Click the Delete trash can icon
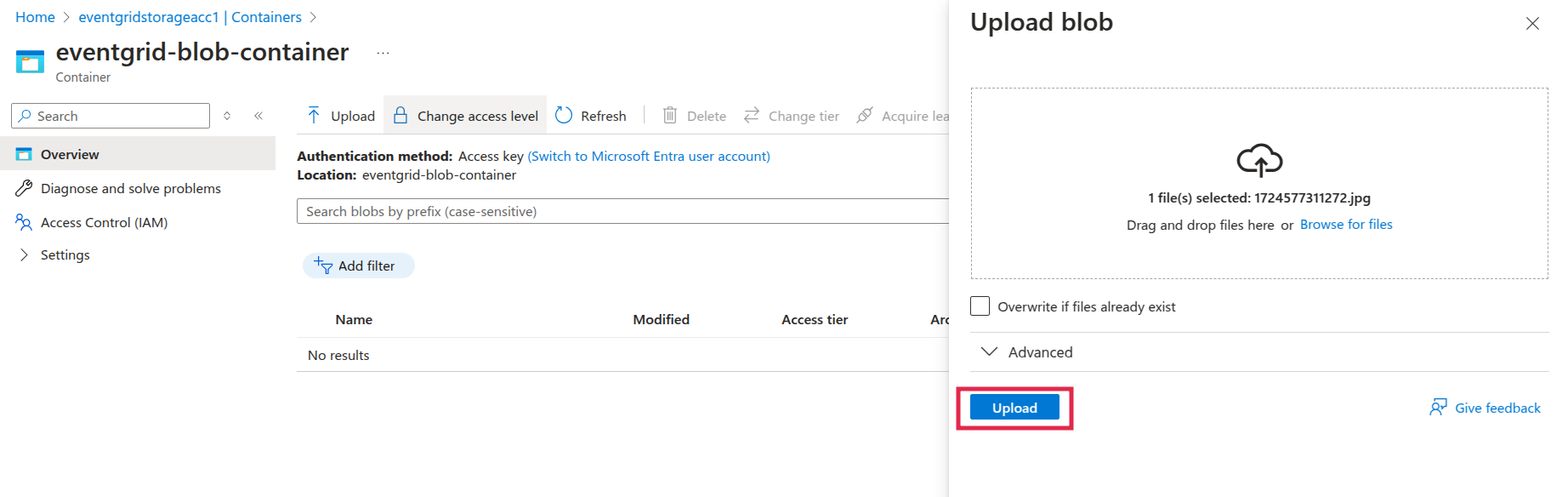1568x497 pixels. [x=670, y=116]
